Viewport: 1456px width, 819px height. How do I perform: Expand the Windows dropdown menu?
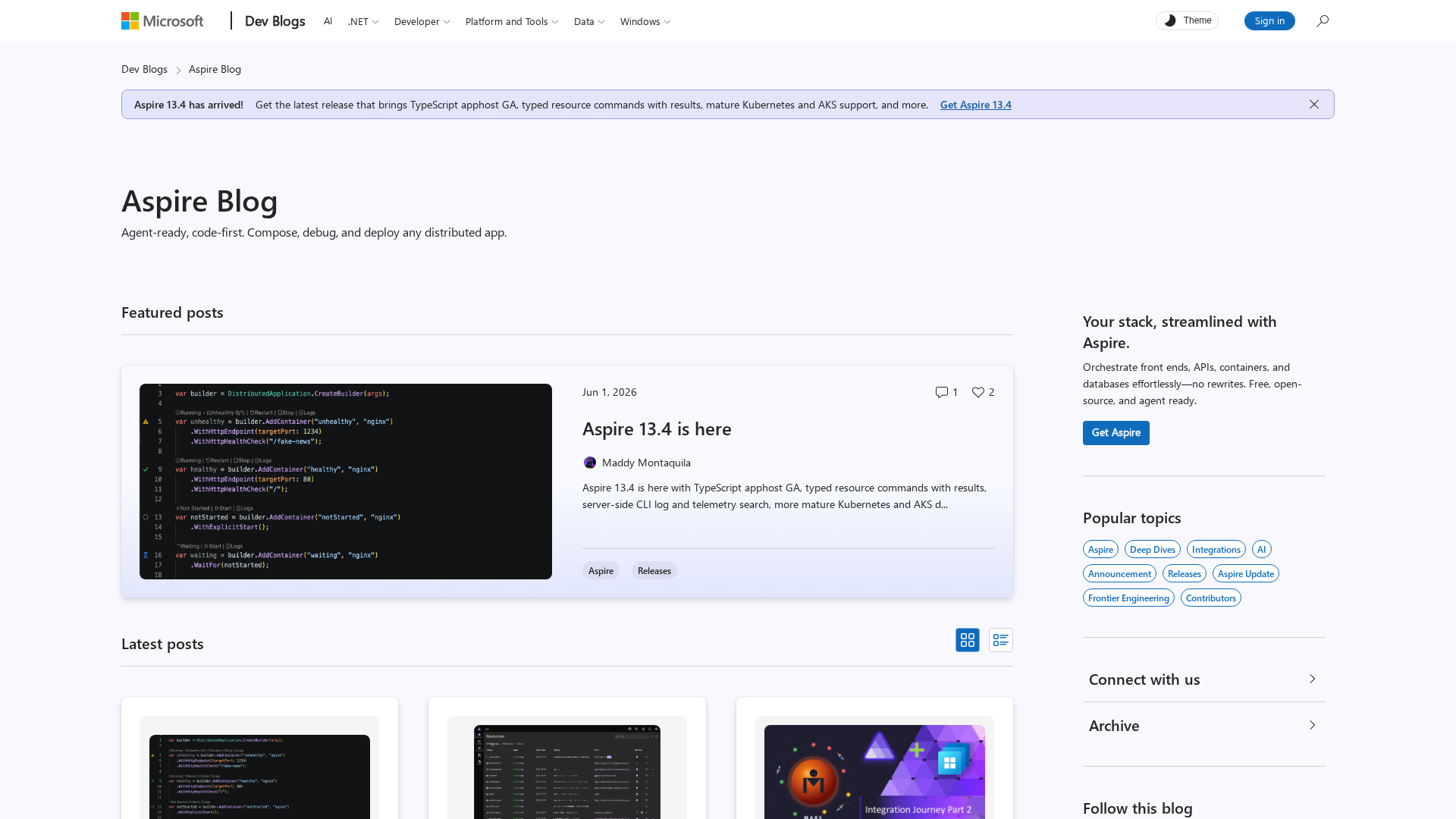click(x=645, y=21)
